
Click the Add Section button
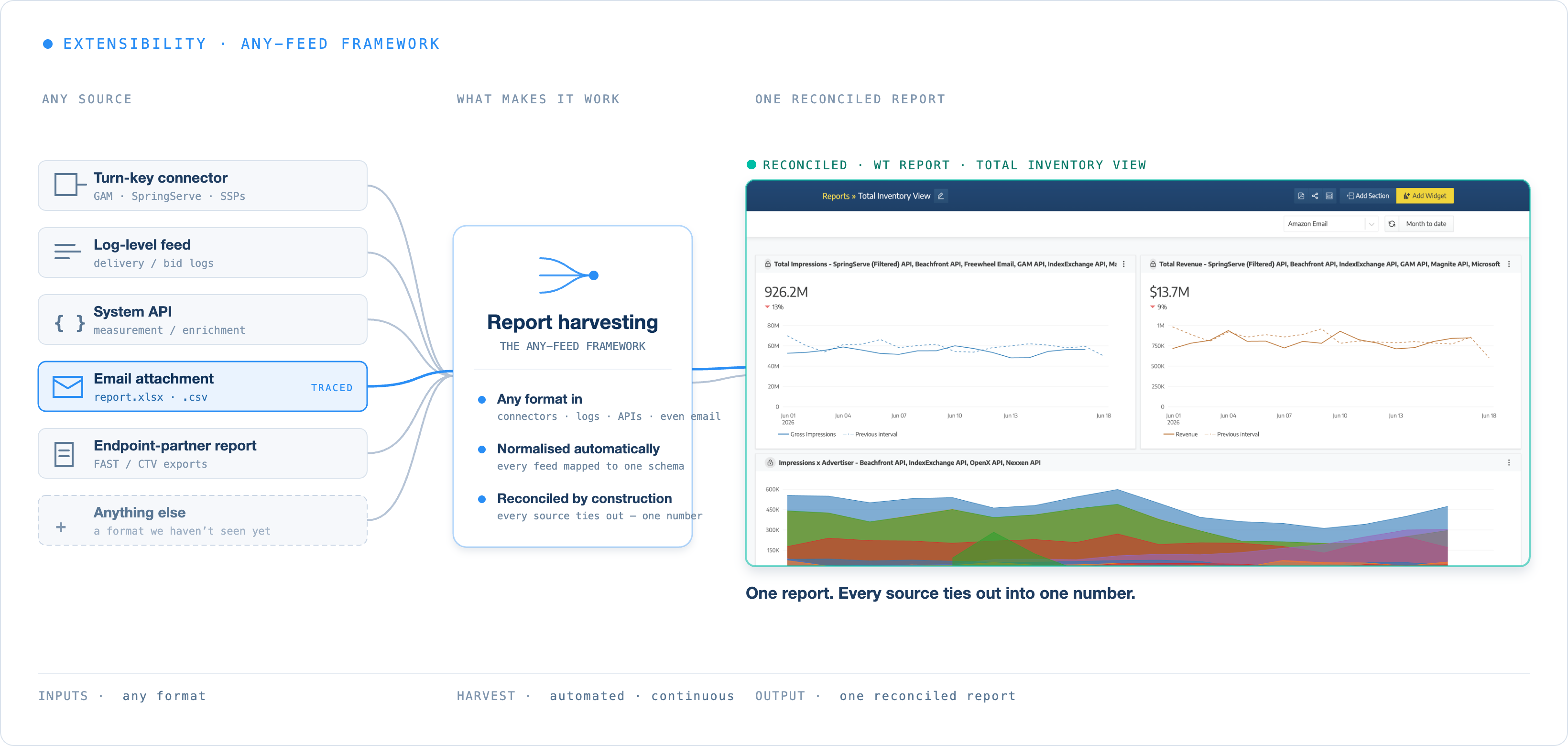[x=1368, y=196]
